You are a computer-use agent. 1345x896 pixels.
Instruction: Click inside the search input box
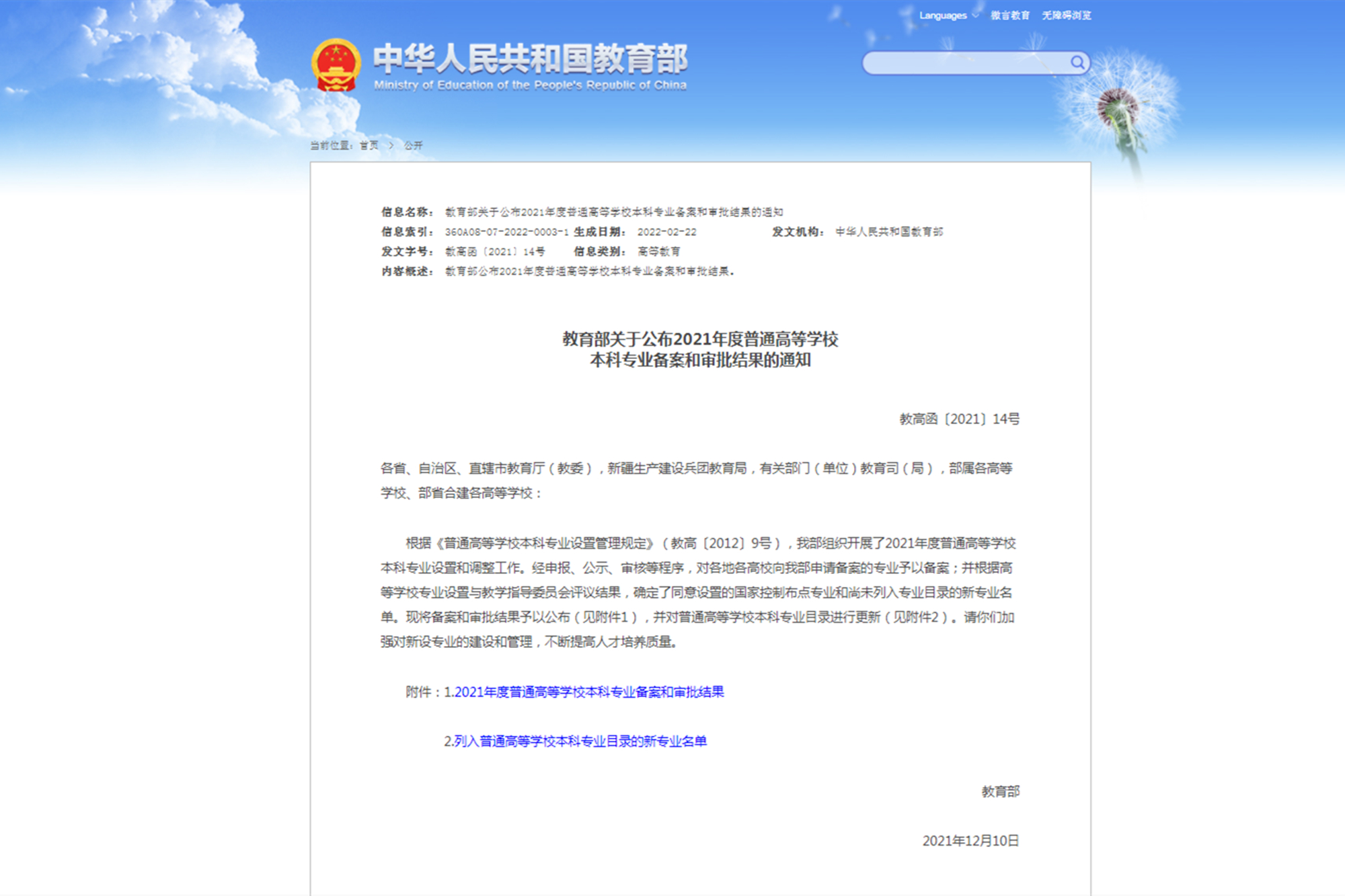[962, 63]
